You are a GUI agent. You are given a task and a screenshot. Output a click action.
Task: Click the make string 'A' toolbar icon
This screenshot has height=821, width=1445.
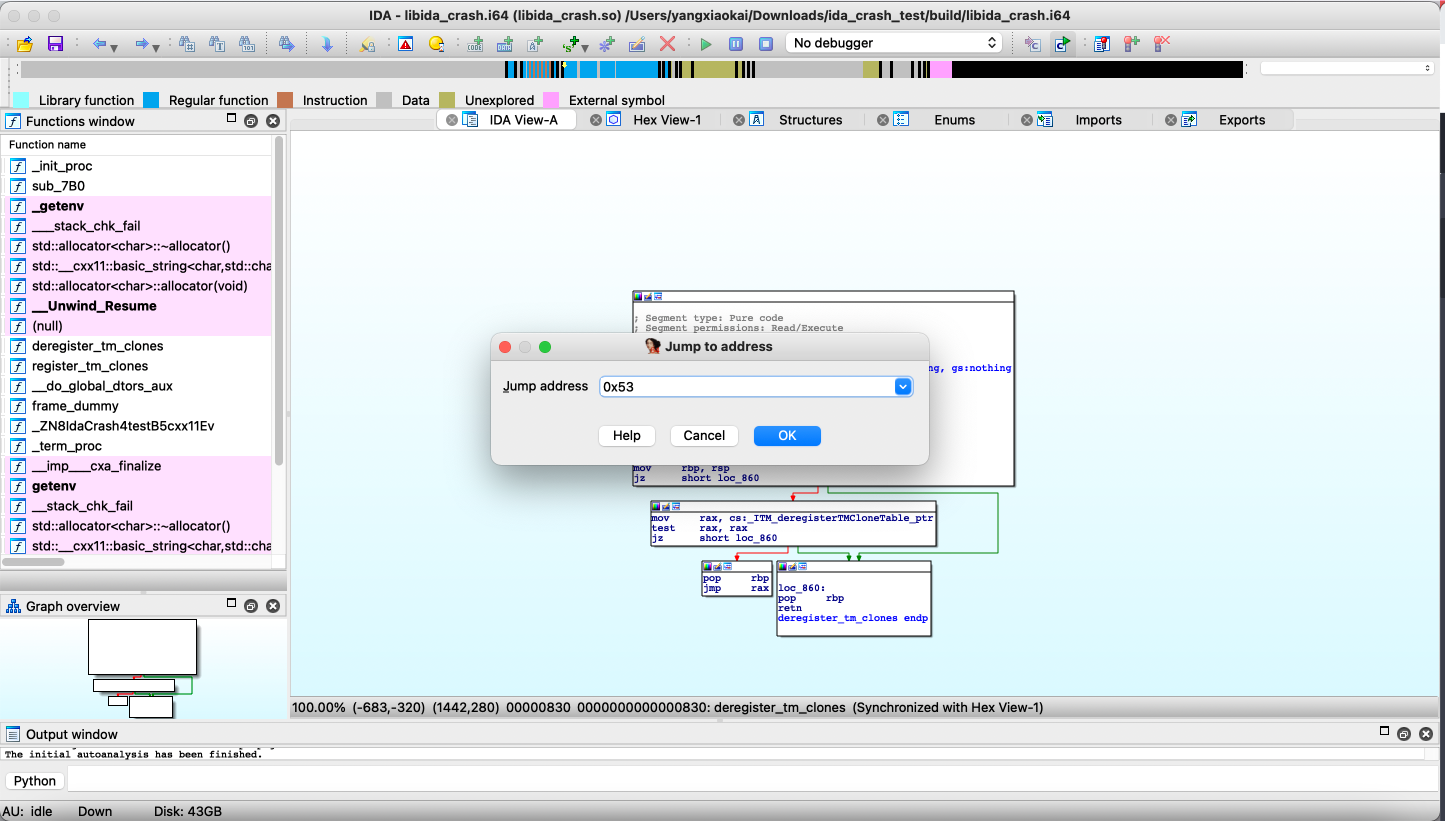tap(535, 44)
